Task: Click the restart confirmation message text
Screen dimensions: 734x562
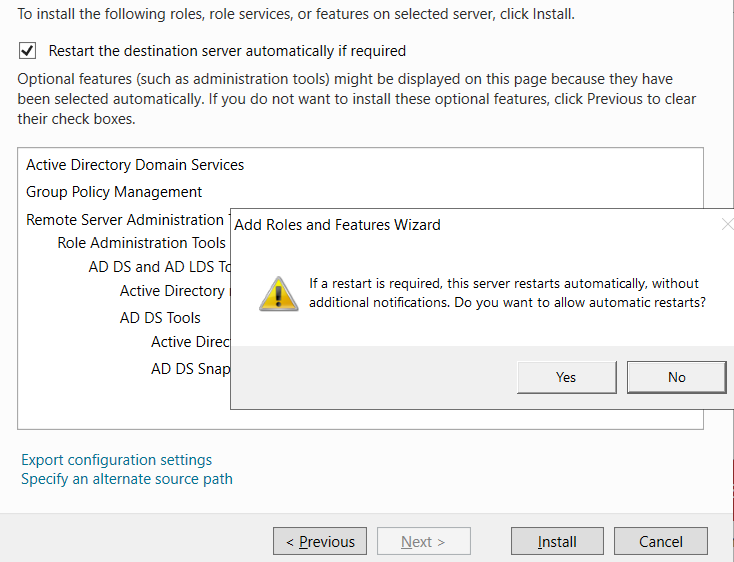Action: click(x=507, y=293)
